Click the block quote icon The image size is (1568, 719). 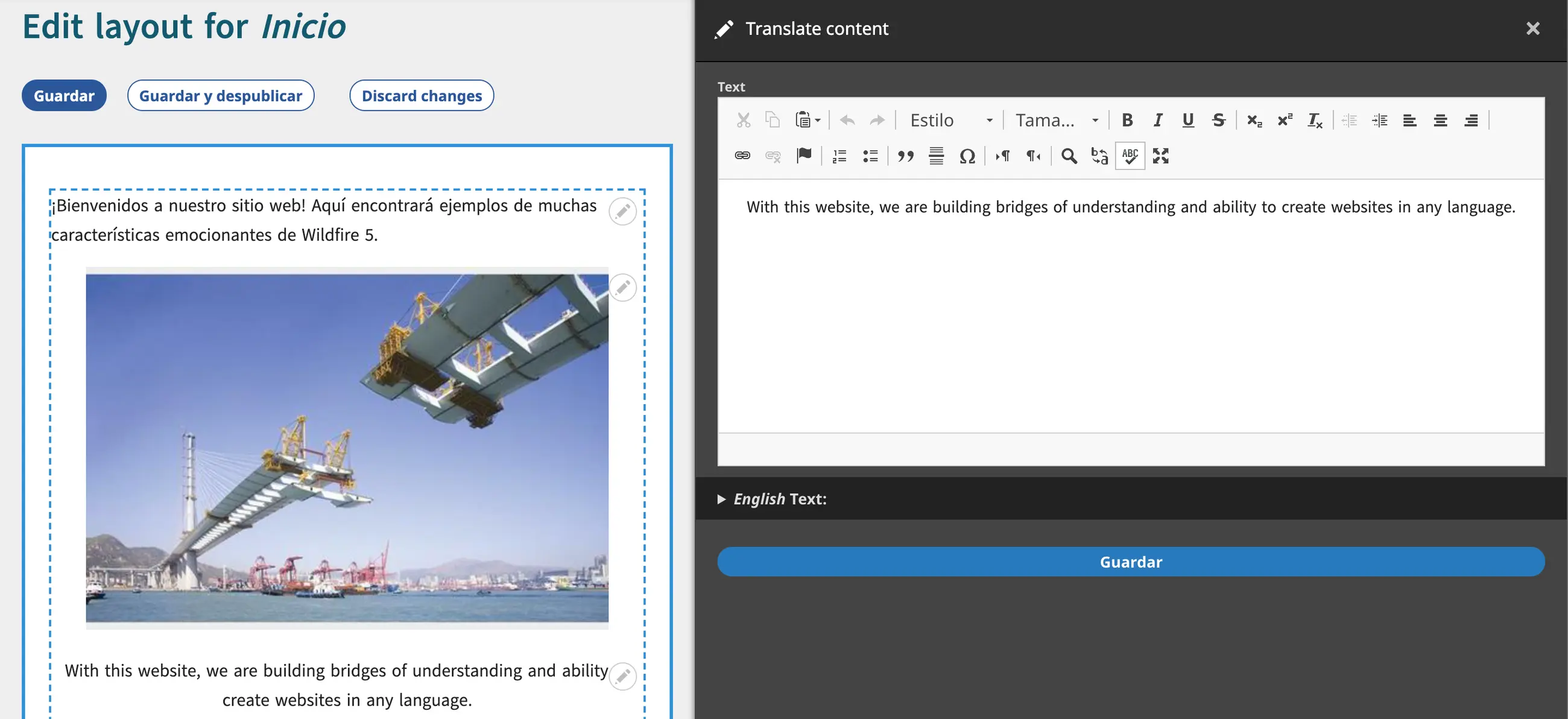906,156
